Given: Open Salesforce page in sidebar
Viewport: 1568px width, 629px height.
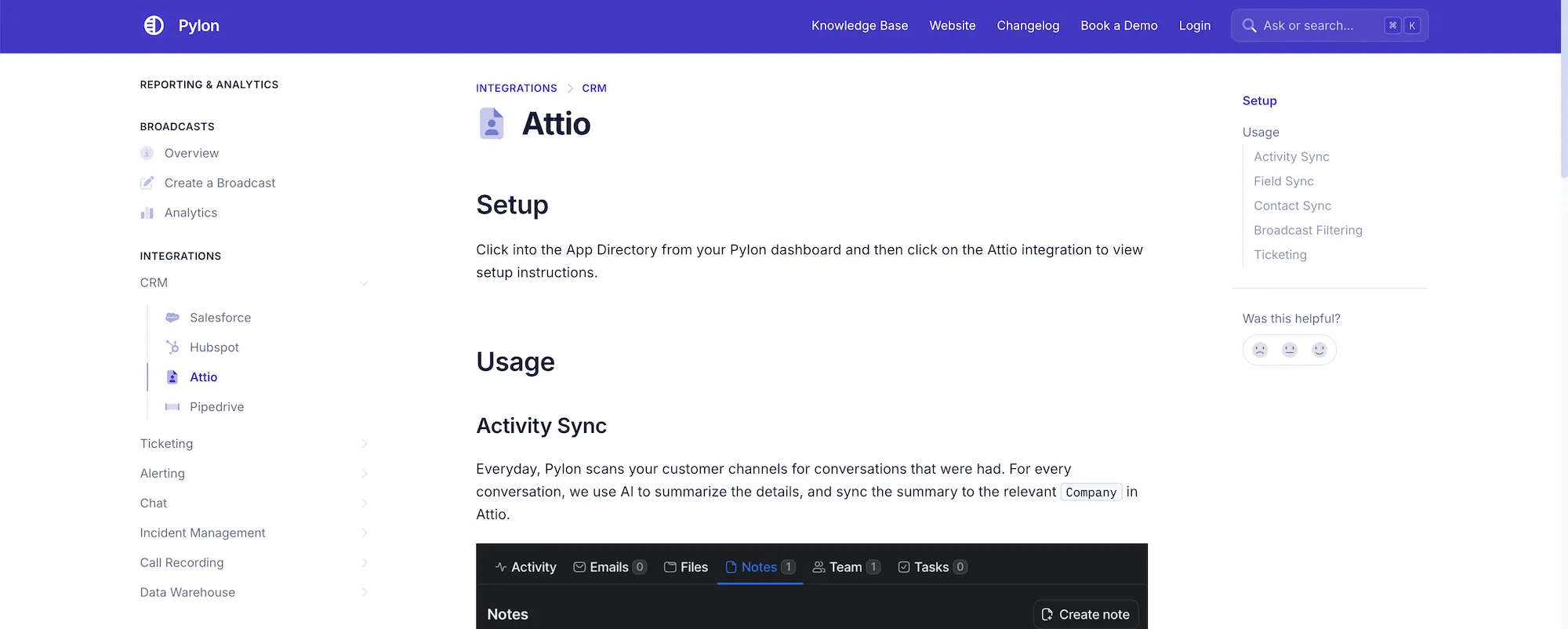Looking at the screenshot, I should pos(220,318).
